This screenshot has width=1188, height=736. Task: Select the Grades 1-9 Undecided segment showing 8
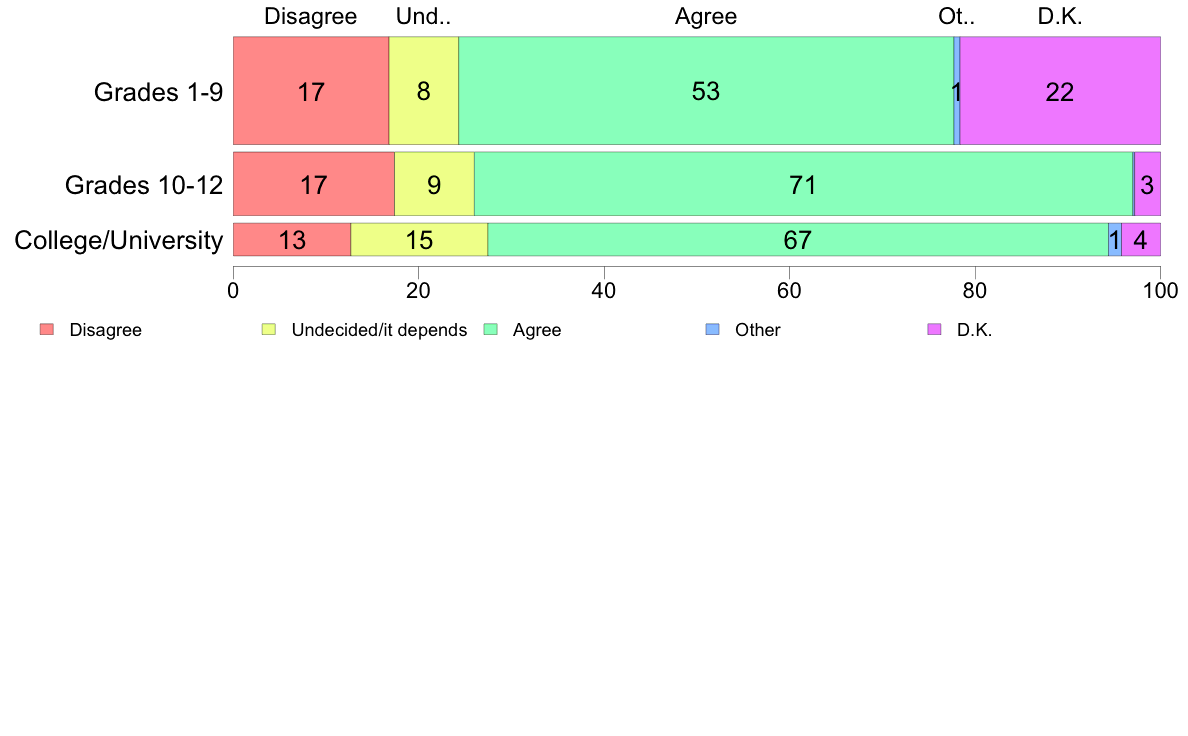click(424, 90)
